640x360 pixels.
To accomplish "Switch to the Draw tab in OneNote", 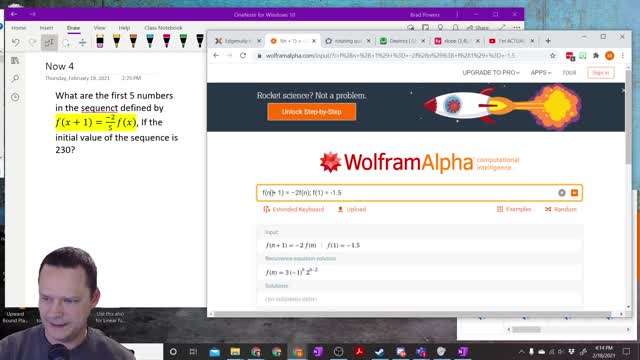I will click(73, 28).
